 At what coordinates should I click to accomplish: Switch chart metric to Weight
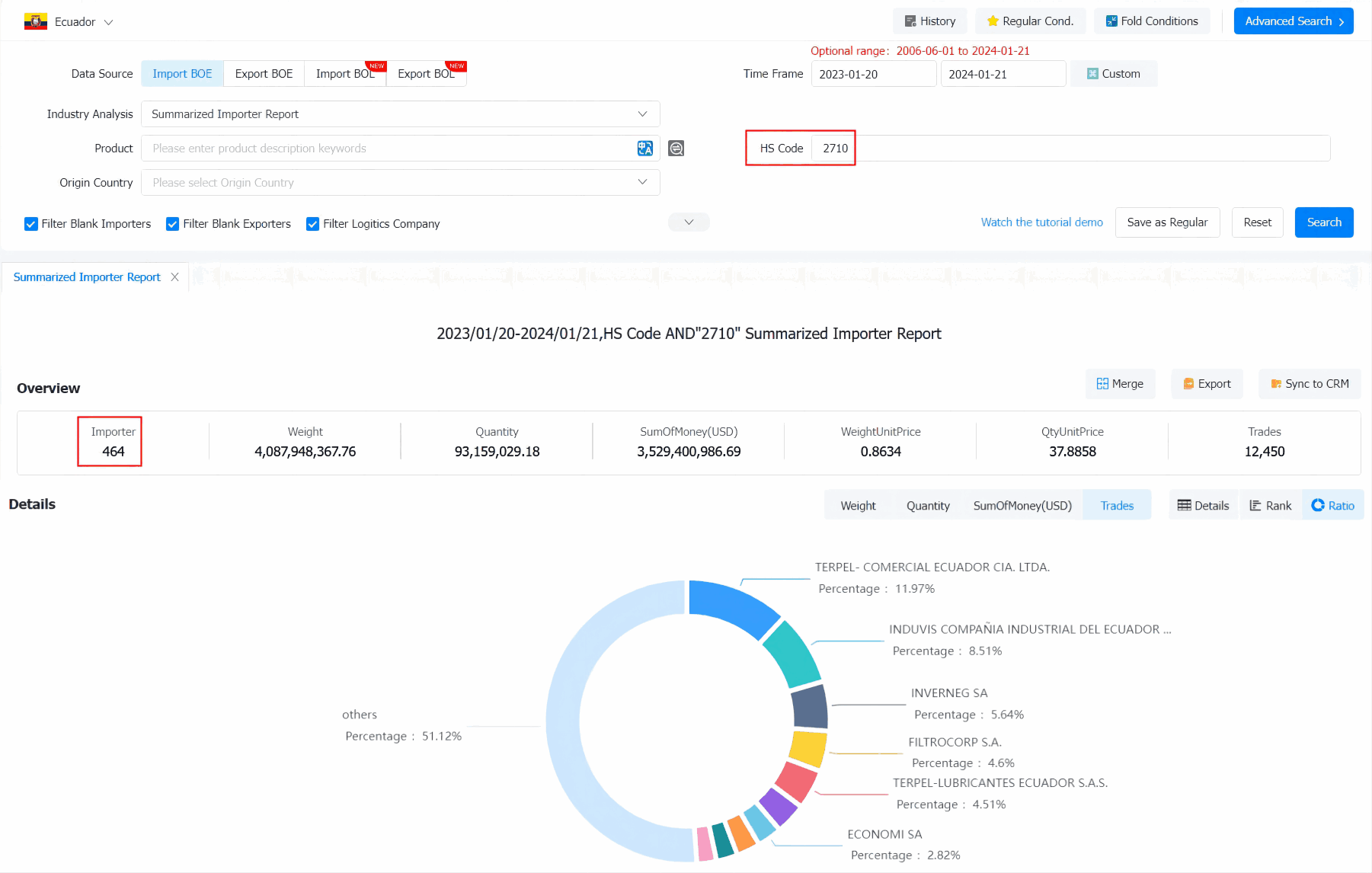tap(858, 505)
